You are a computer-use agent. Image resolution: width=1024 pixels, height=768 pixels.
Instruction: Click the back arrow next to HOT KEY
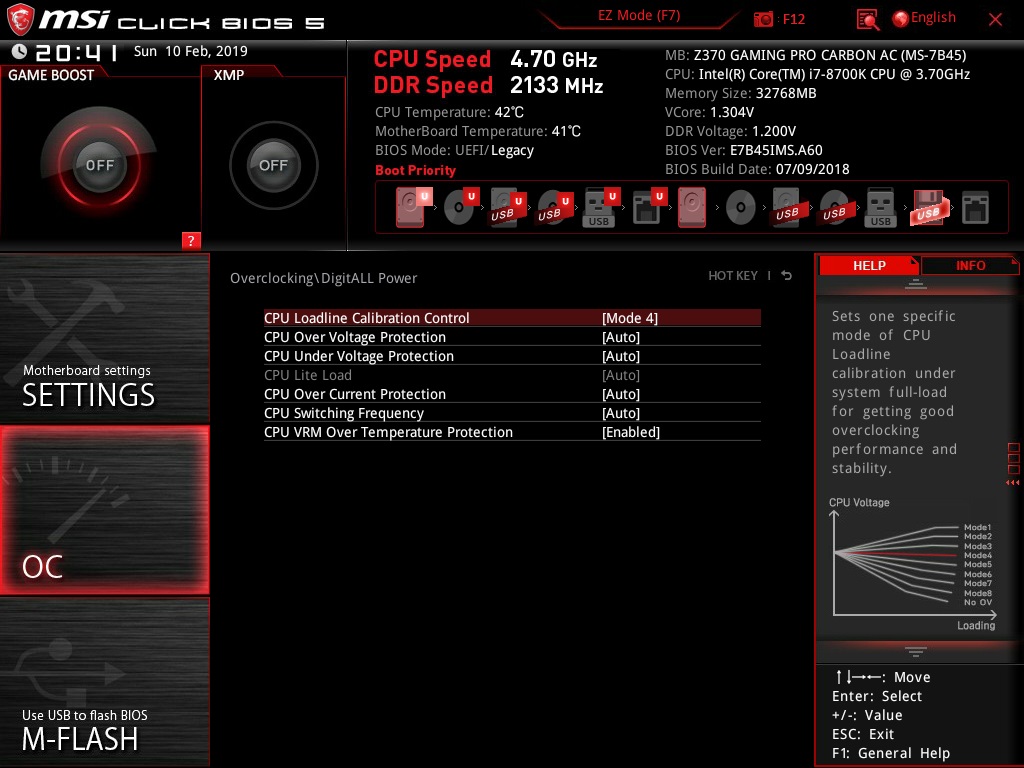pyautogui.click(x=786, y=276)
